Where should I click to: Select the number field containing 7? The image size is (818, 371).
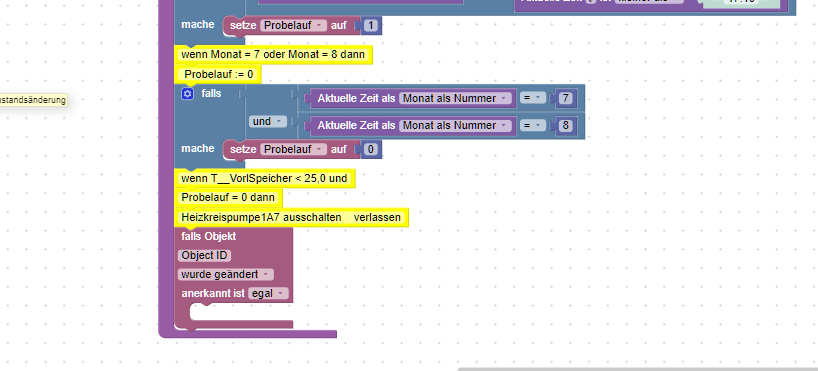(566, 98)
